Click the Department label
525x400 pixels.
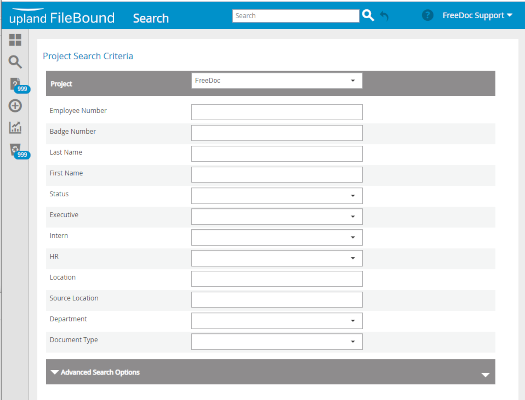(68, 319)
